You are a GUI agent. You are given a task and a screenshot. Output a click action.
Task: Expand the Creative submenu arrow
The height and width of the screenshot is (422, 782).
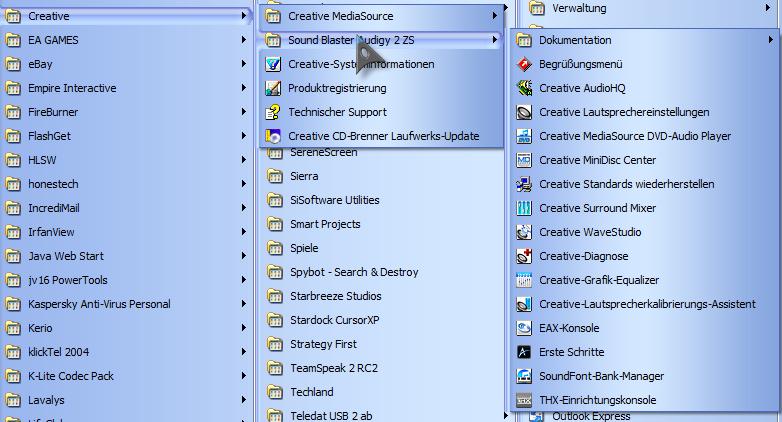tap(244, 16)
